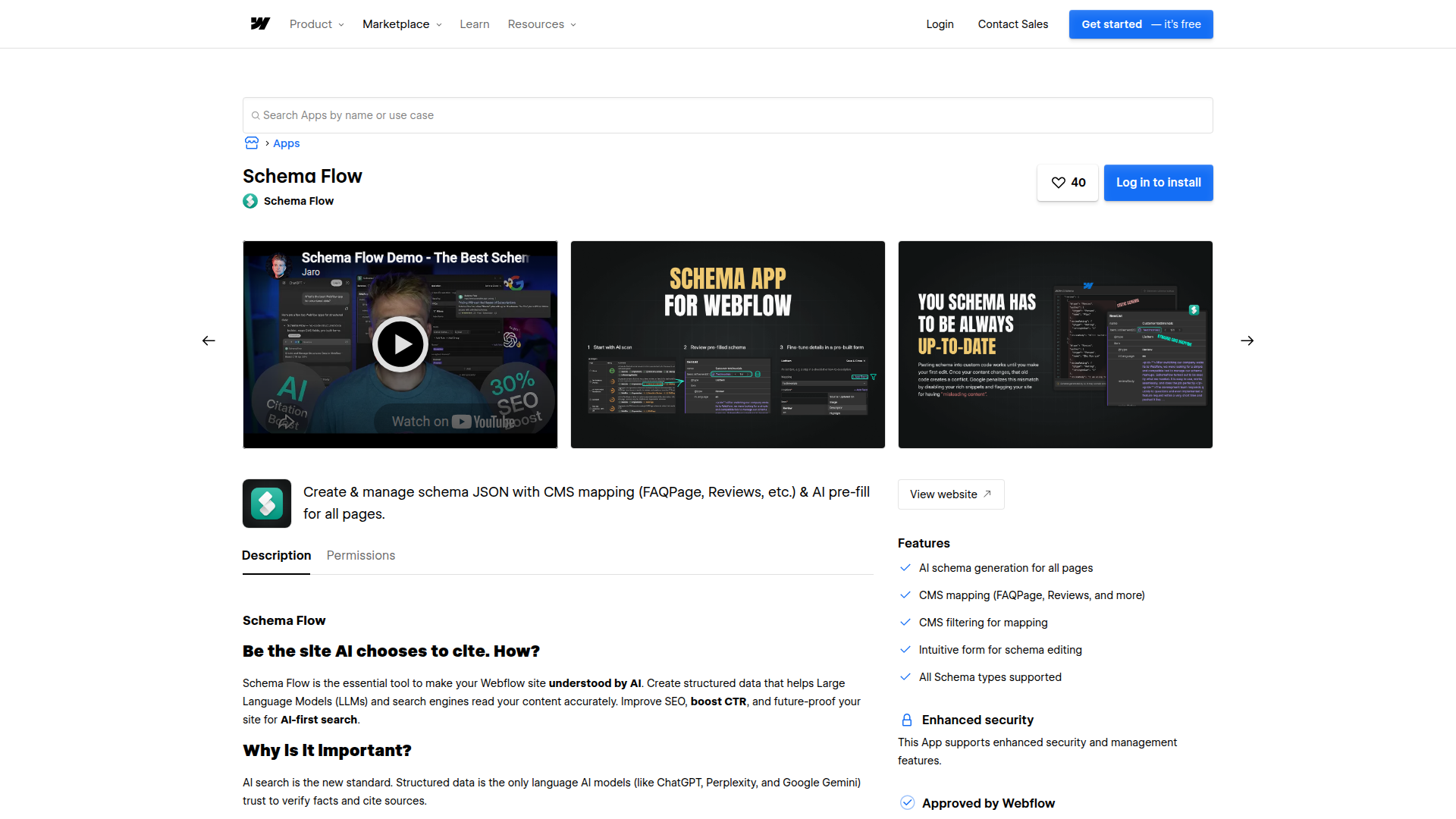Switch to the Description tab

tap(277, 556)
